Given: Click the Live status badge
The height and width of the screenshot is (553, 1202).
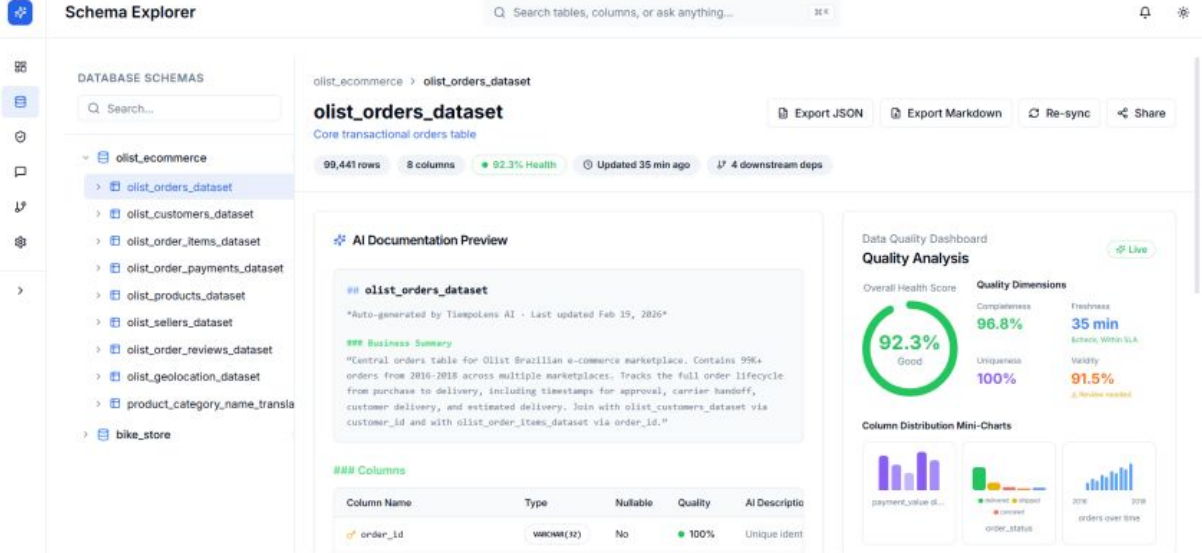Looking at the screenshot, I should (1131, 249).
